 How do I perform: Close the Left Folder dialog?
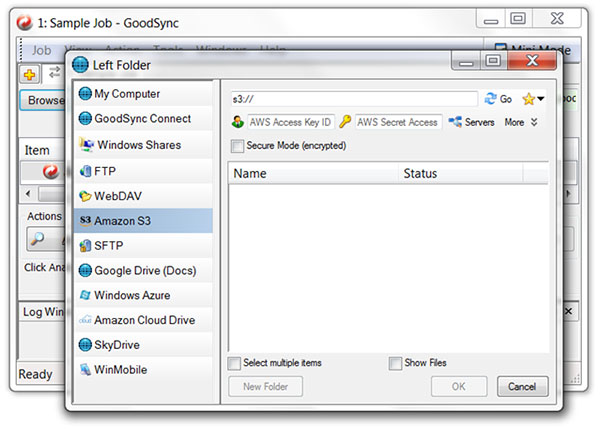[x=532, y=60]
